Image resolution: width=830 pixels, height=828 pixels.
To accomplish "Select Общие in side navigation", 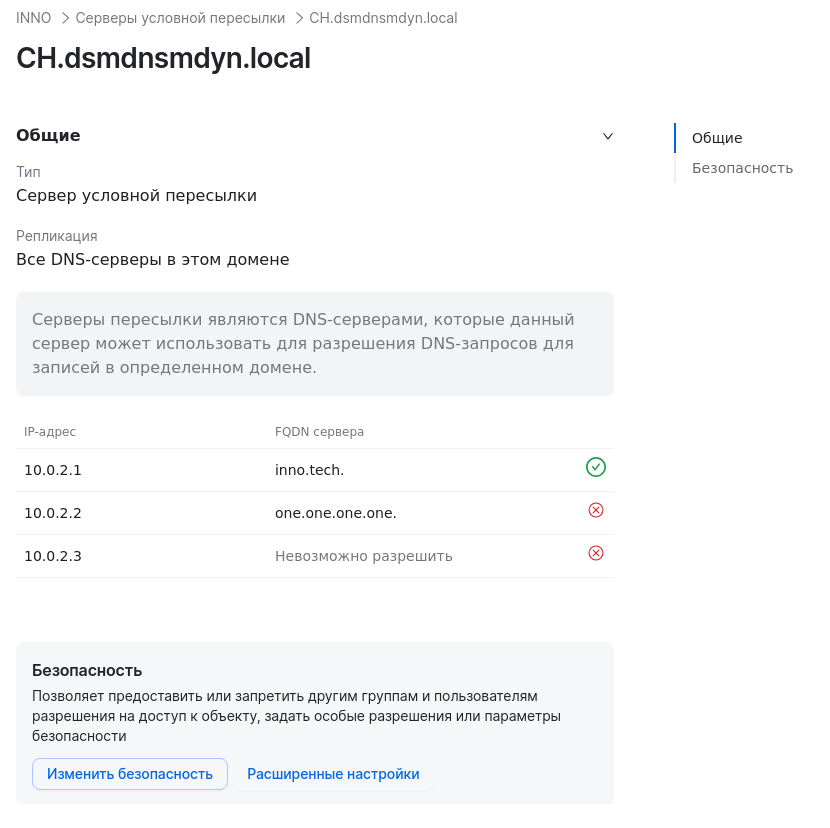I will [717, 138].
